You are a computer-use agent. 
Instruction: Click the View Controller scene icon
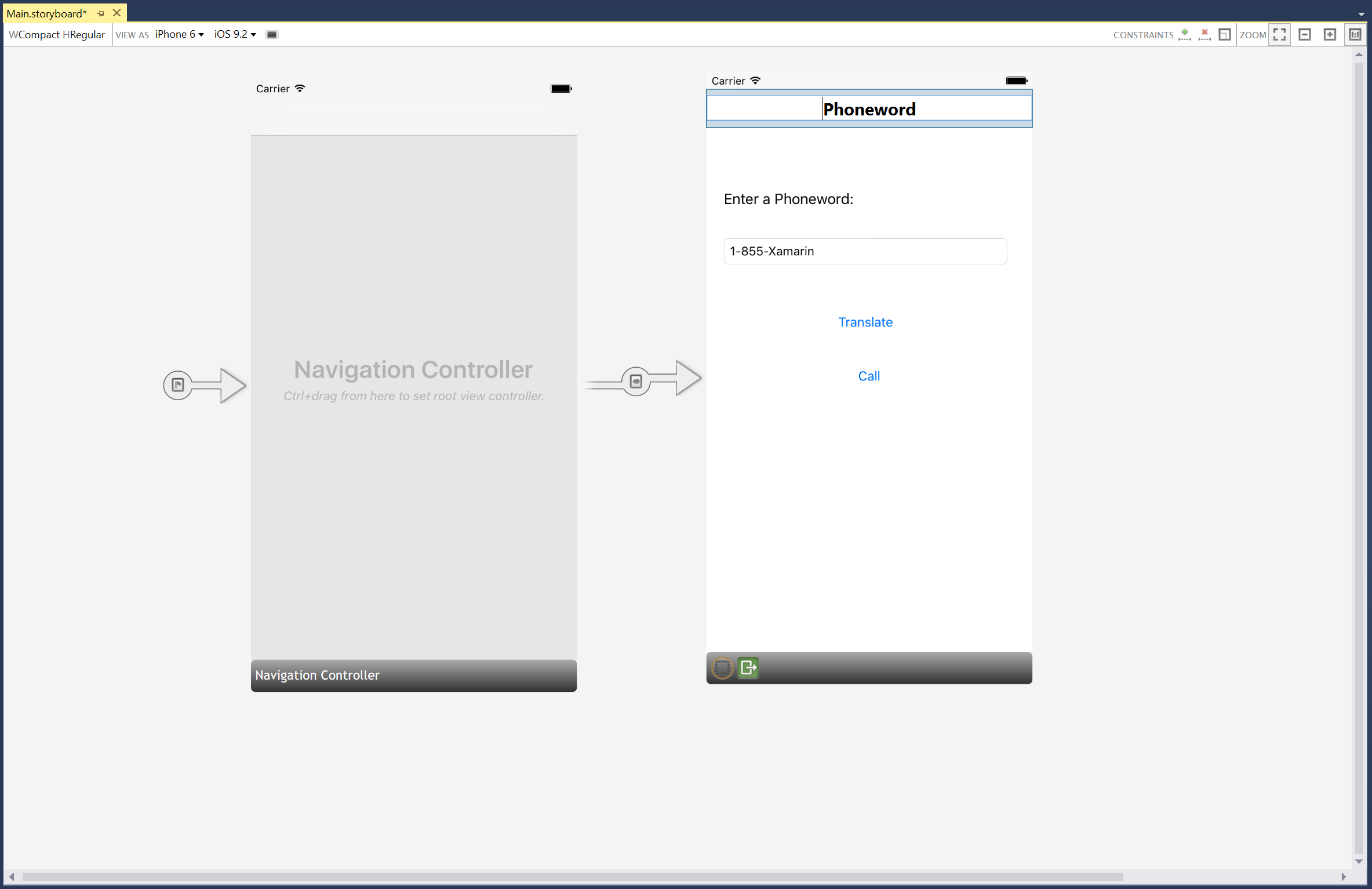721,668
